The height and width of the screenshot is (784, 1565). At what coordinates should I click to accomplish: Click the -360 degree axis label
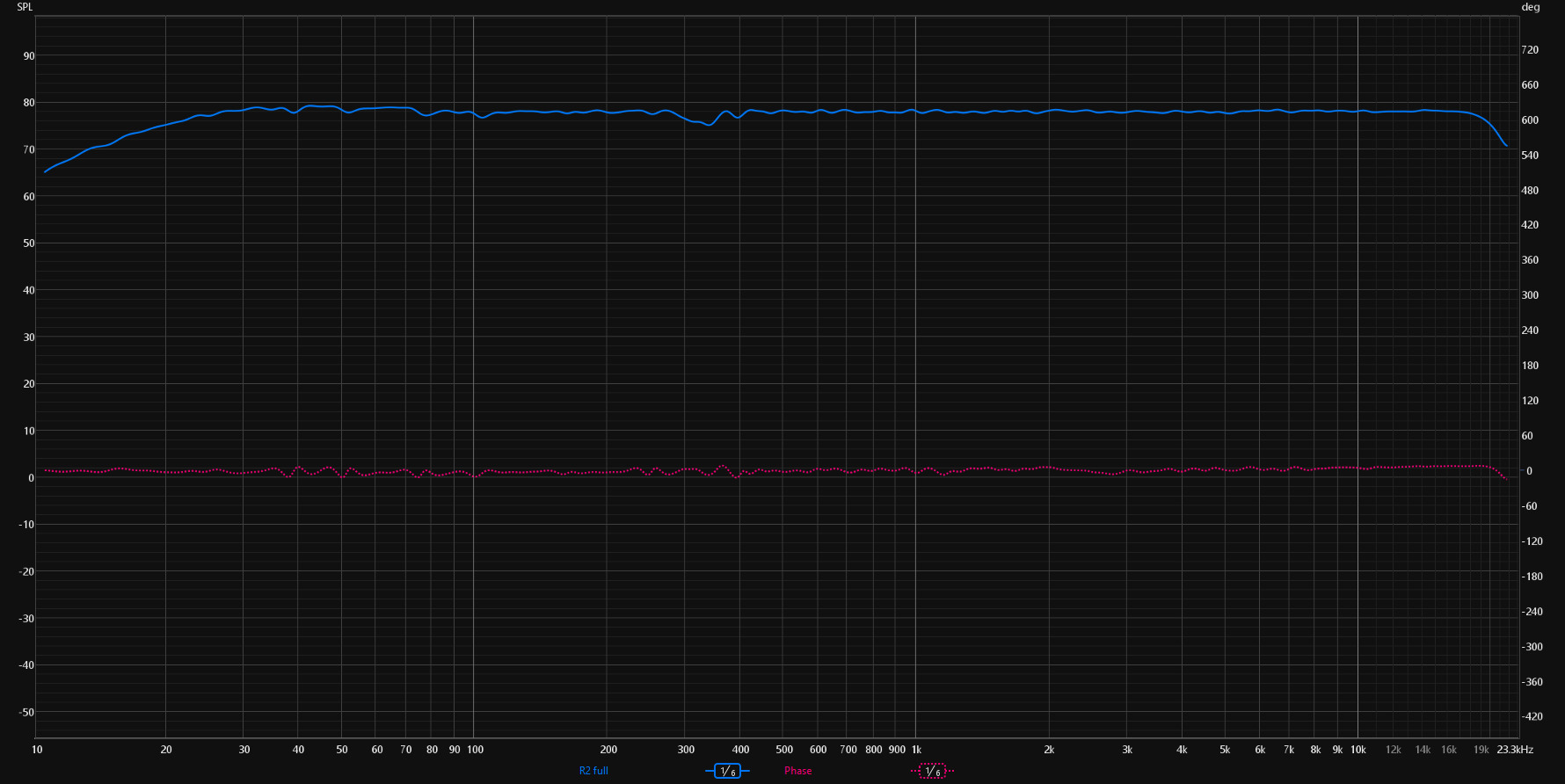pos(1532,682)
